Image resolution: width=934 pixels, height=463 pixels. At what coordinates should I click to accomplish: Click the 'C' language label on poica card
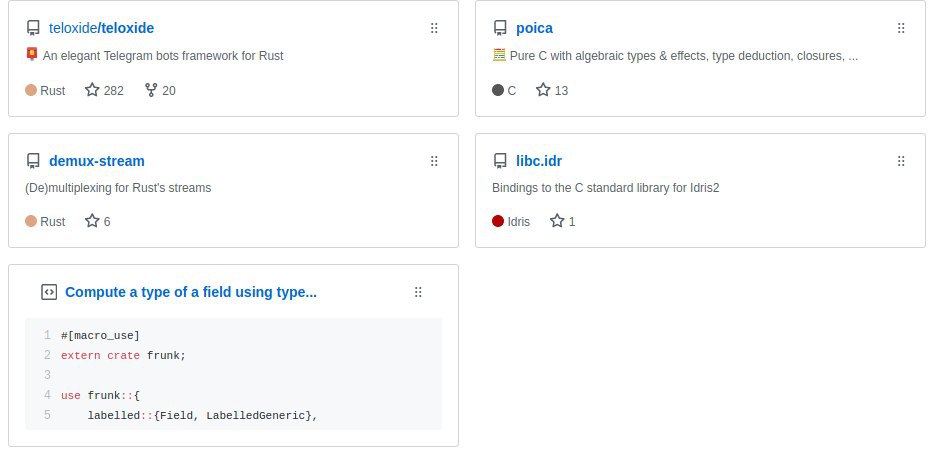click(x=512, y=91)
